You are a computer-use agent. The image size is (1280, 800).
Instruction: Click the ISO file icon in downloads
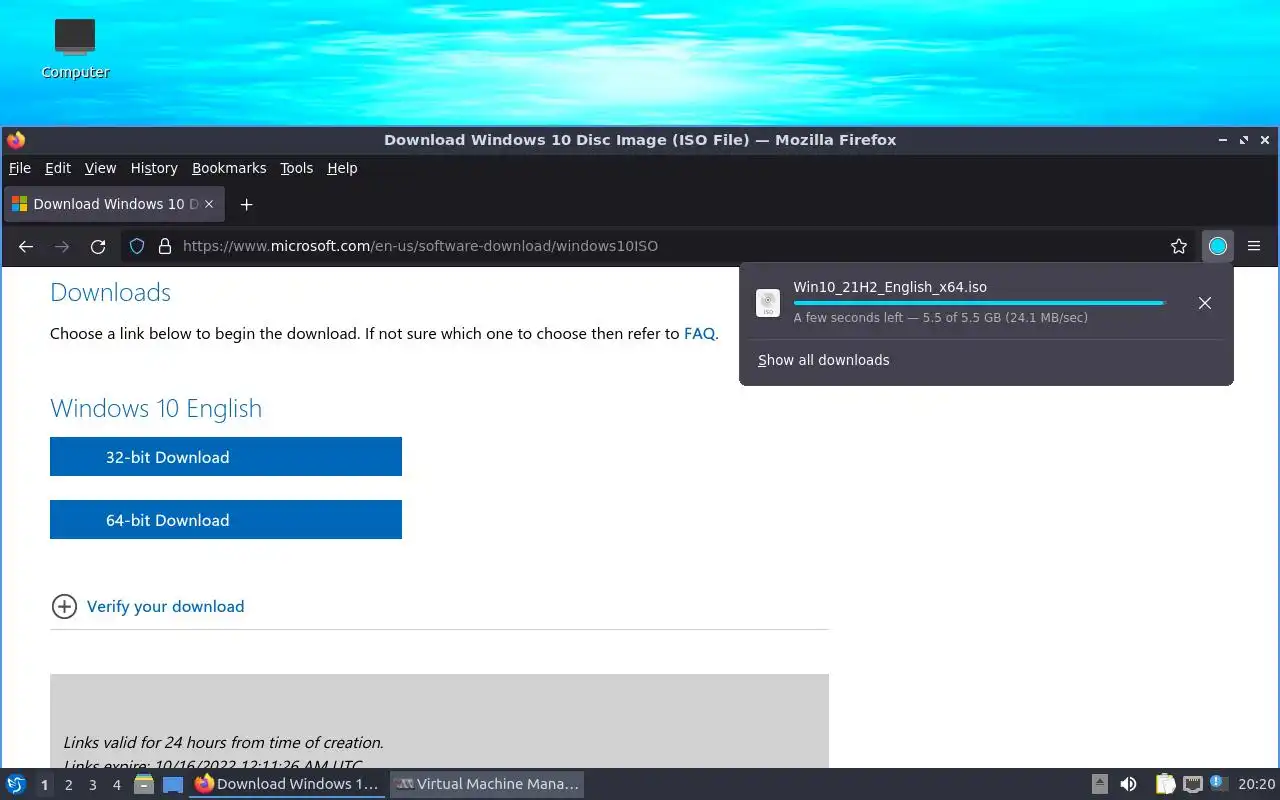(768, 303)
